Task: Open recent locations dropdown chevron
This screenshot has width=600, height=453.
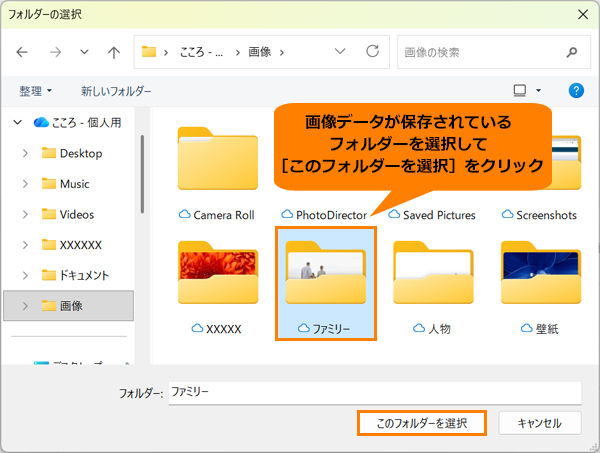Action: coord(83,51)
